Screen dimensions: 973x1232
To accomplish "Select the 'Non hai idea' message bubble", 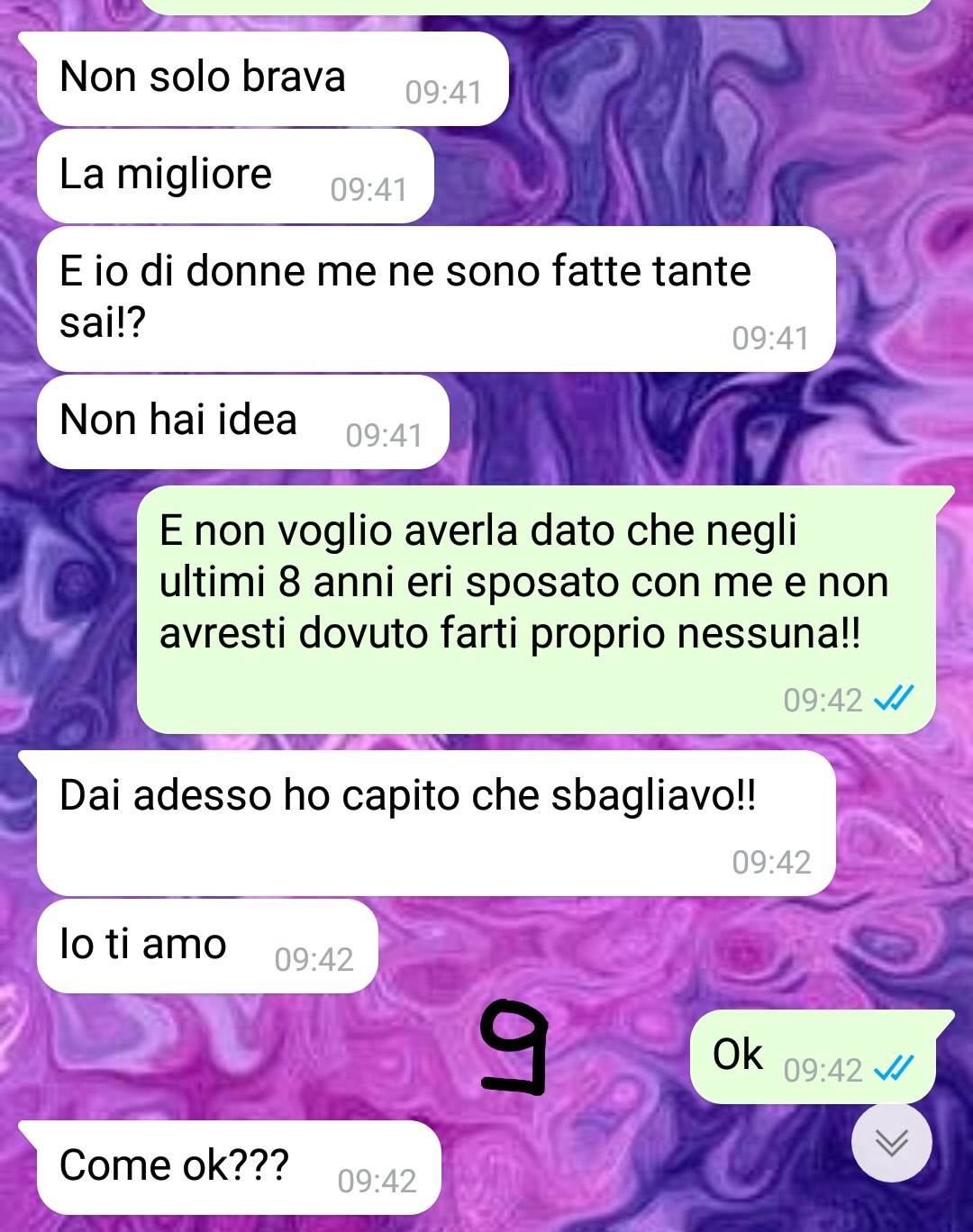I will [242, 422].
